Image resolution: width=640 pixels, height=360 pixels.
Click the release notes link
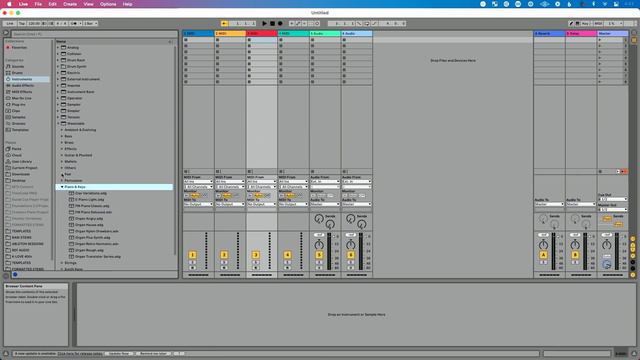point(80,353)
